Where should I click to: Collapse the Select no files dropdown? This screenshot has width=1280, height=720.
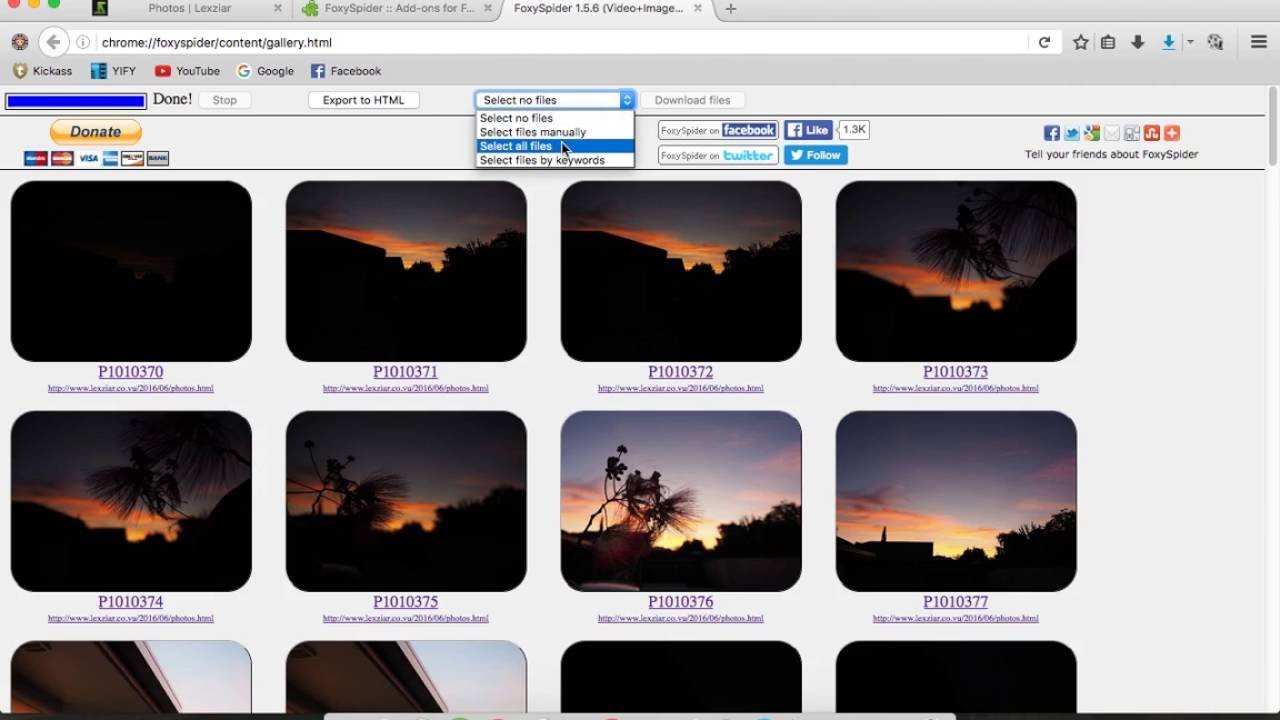555,100
